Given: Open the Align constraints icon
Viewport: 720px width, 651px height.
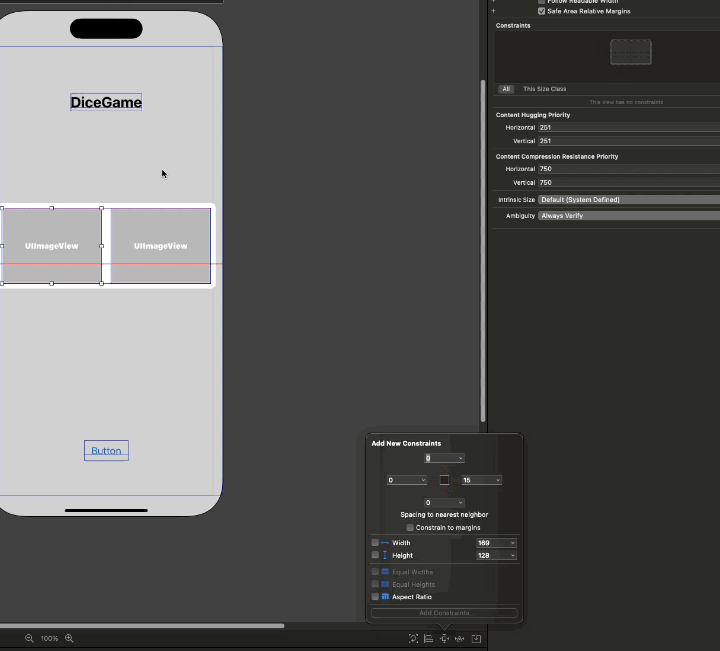Looking at the screenshot, I should (428, 639).
